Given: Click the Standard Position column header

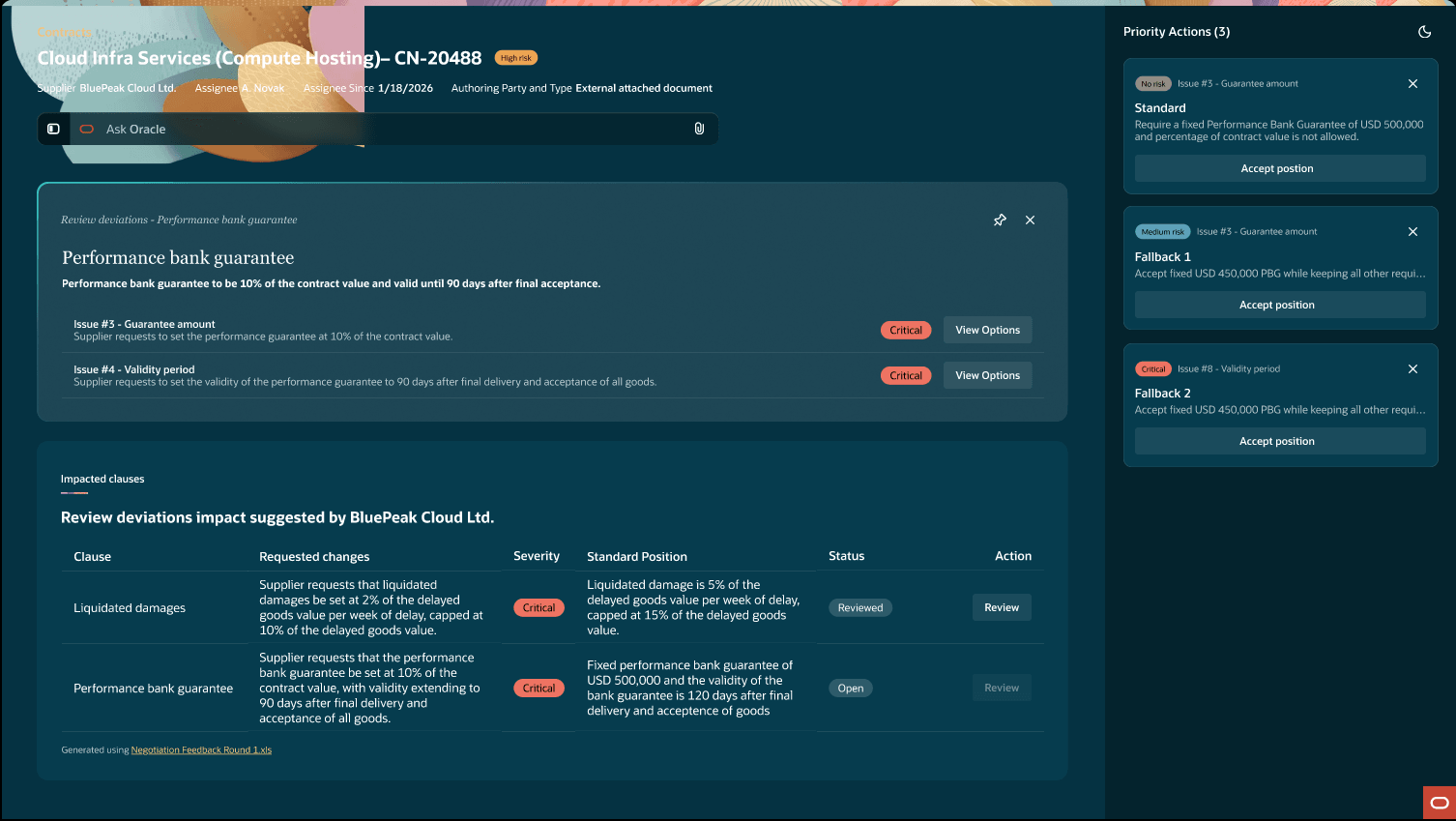Looking at the screenshot, I should pos(637,557).
